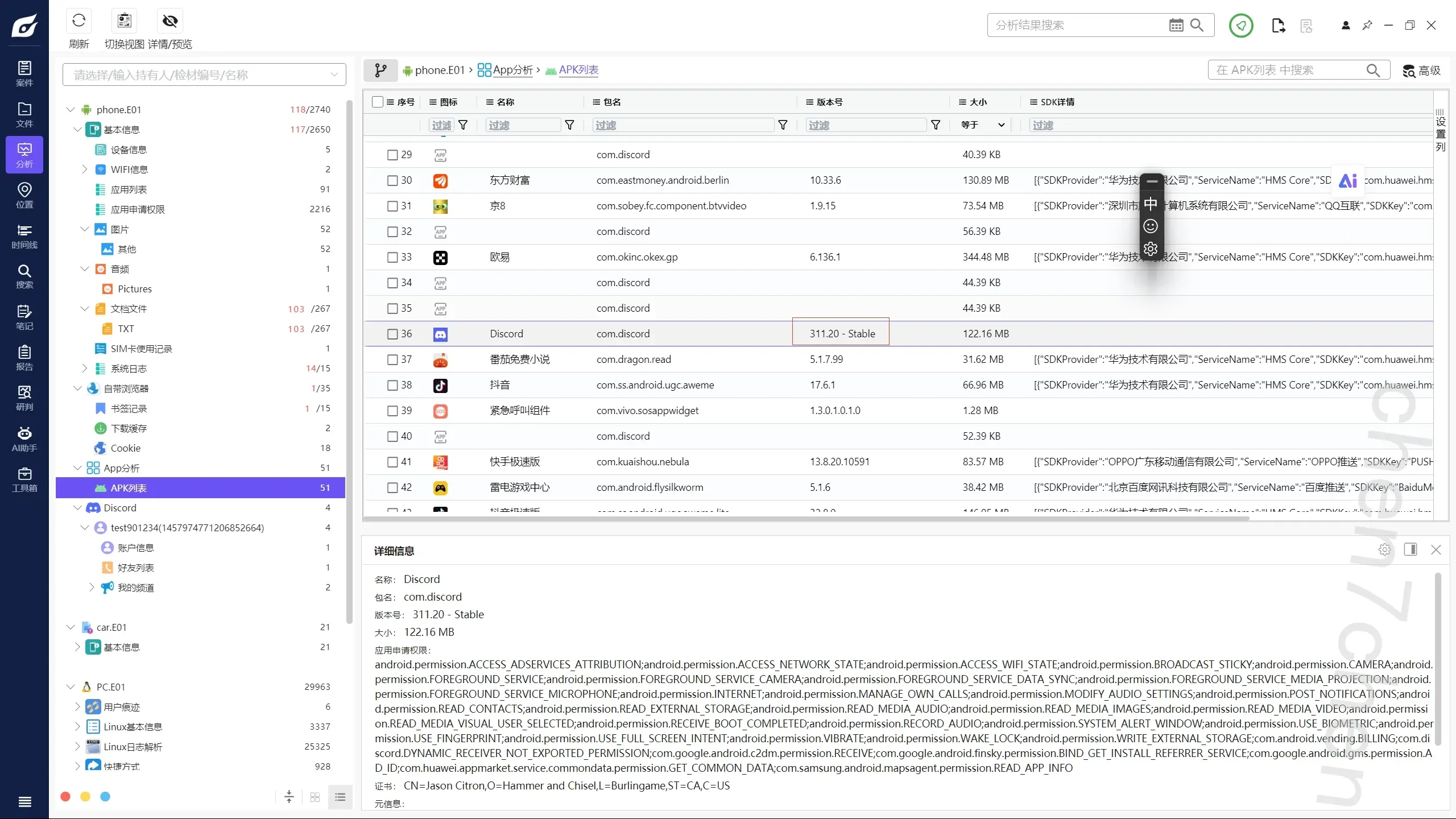Select 好友列表 in the tree
The width and height of the screenshot is (1456, 819).
(x=135, y=568)
